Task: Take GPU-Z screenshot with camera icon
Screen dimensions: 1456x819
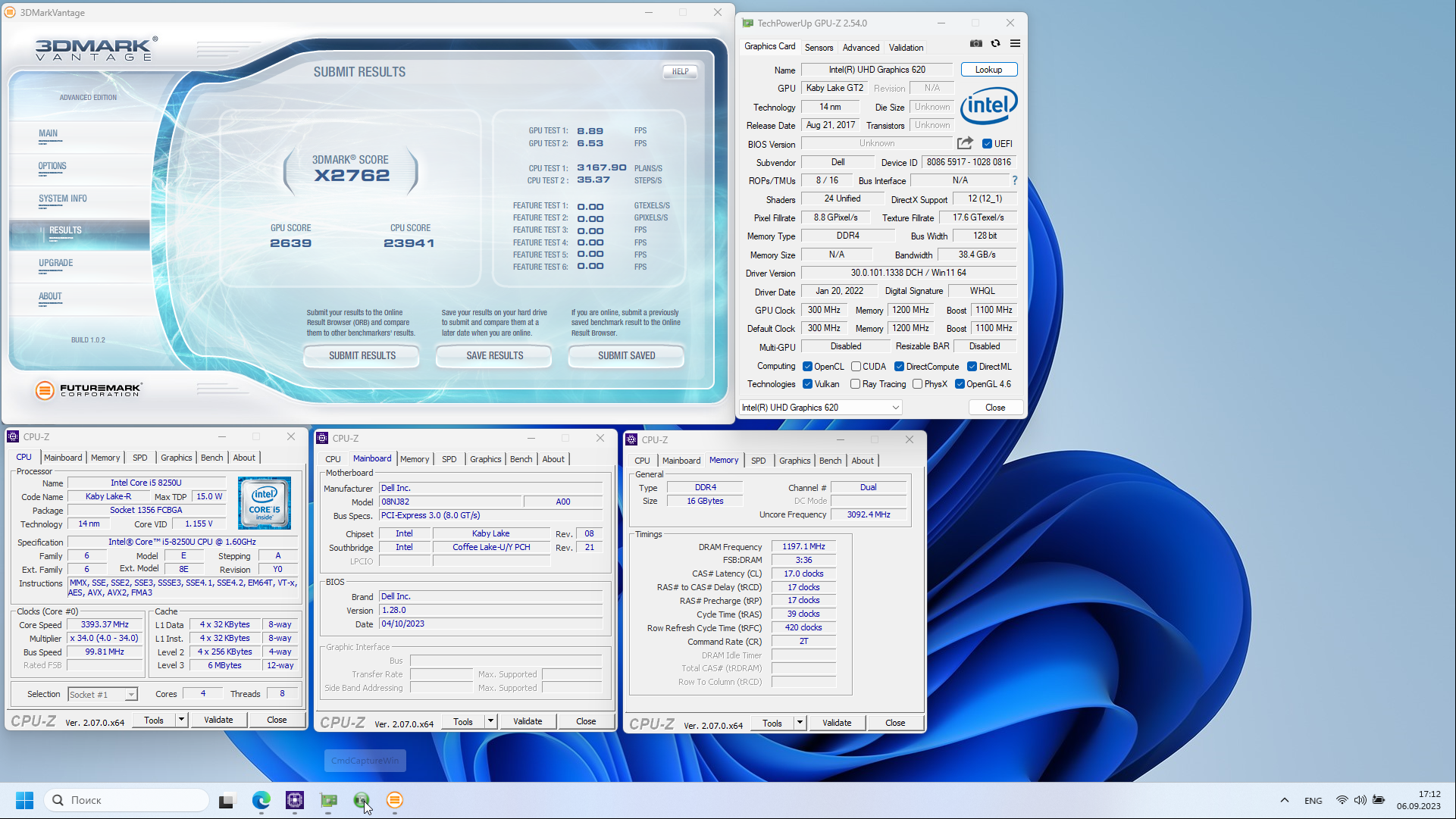Action: tap(976, 44)
